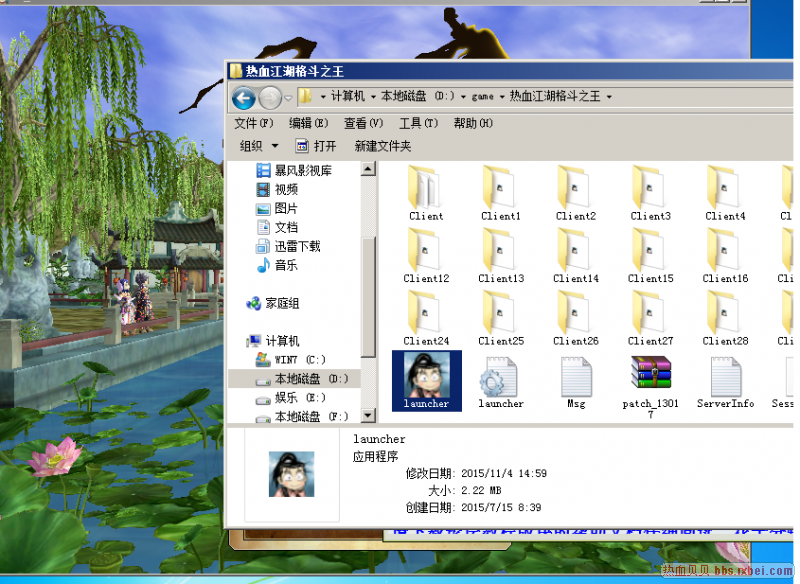Expand the recent locations dropdown beside navigation arrows
This screenshot has height=584, width=800.
(288, 98)
